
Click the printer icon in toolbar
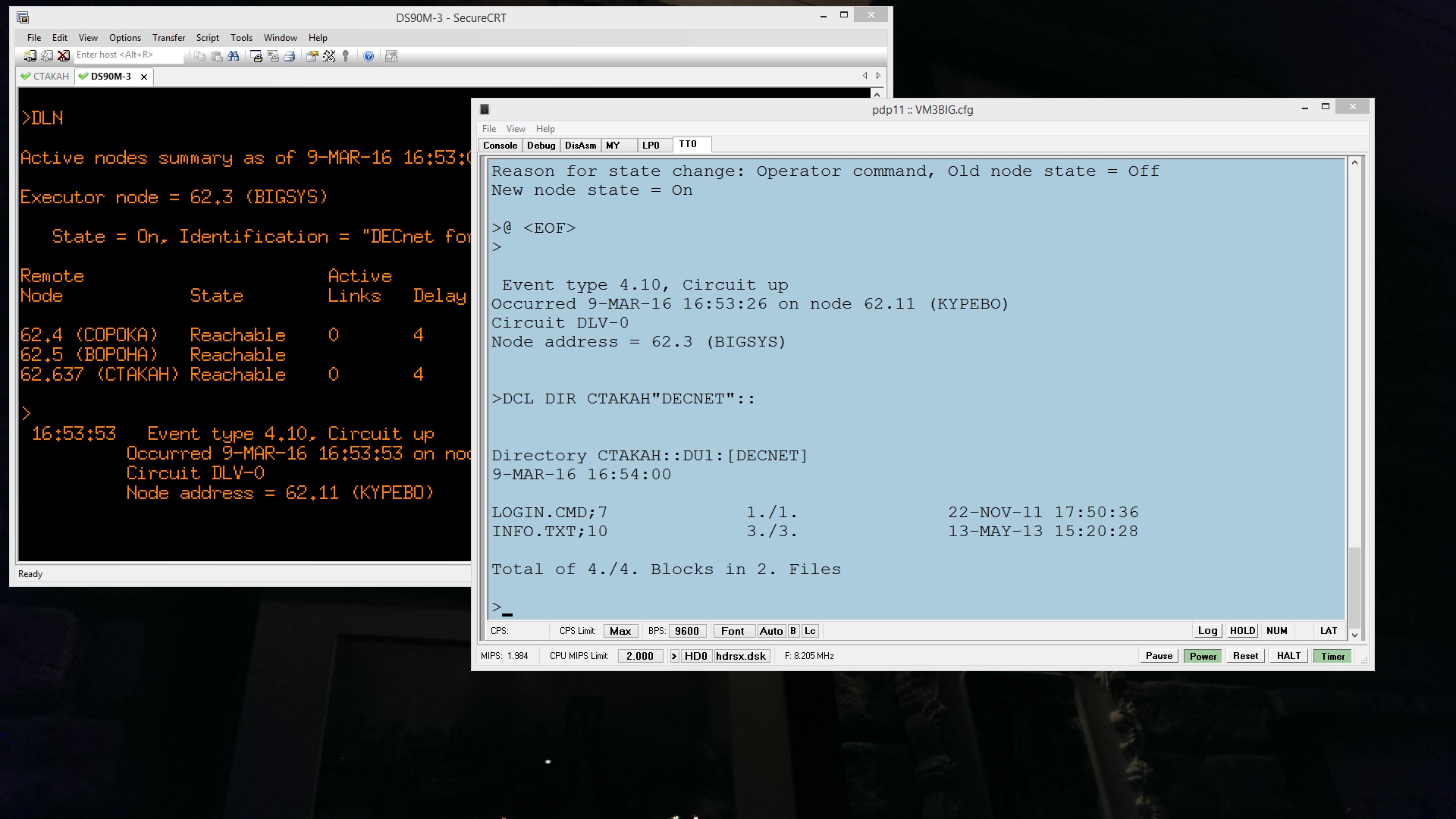pyautogui.click(x=289, y=56)
